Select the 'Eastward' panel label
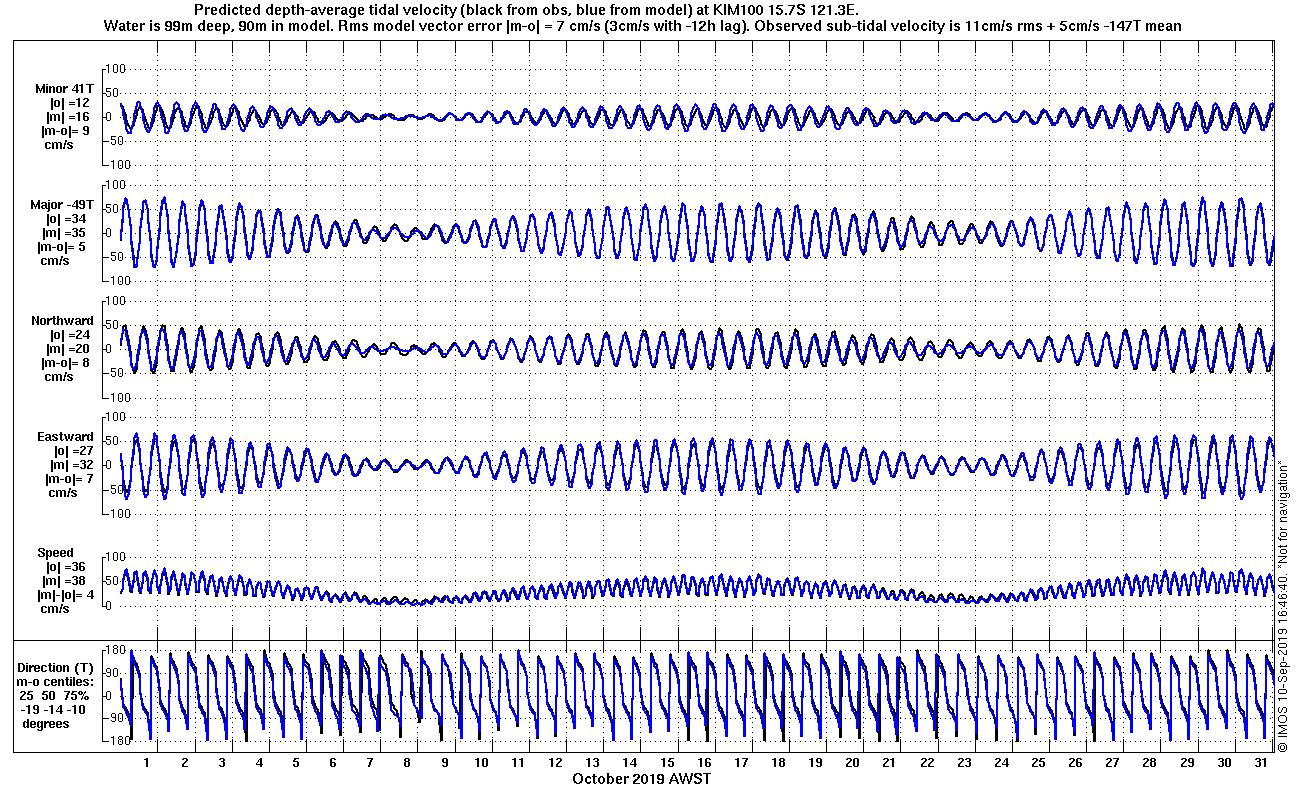 click(x=65, y=437)
